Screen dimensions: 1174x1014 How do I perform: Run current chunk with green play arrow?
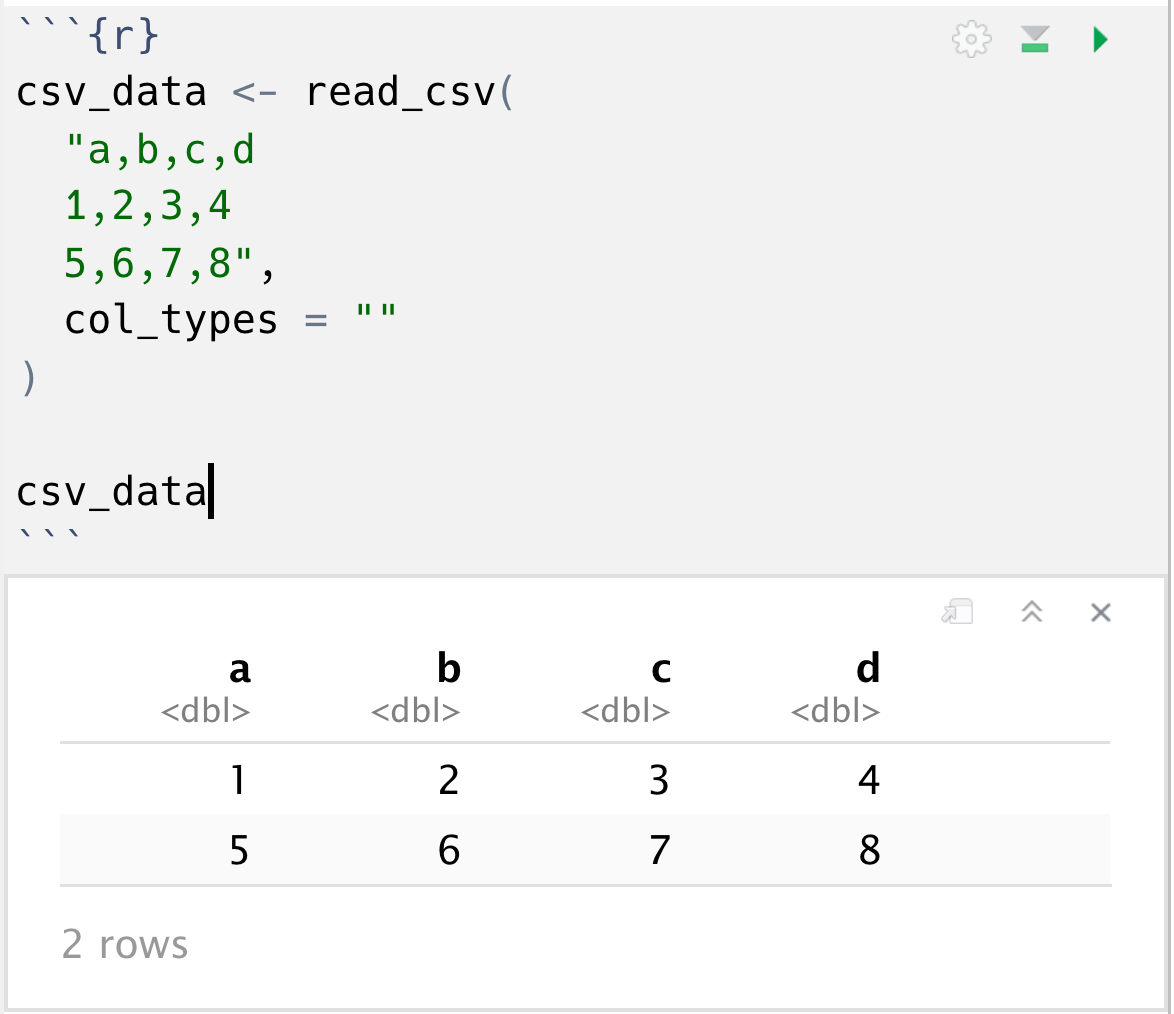(1100, 39)
